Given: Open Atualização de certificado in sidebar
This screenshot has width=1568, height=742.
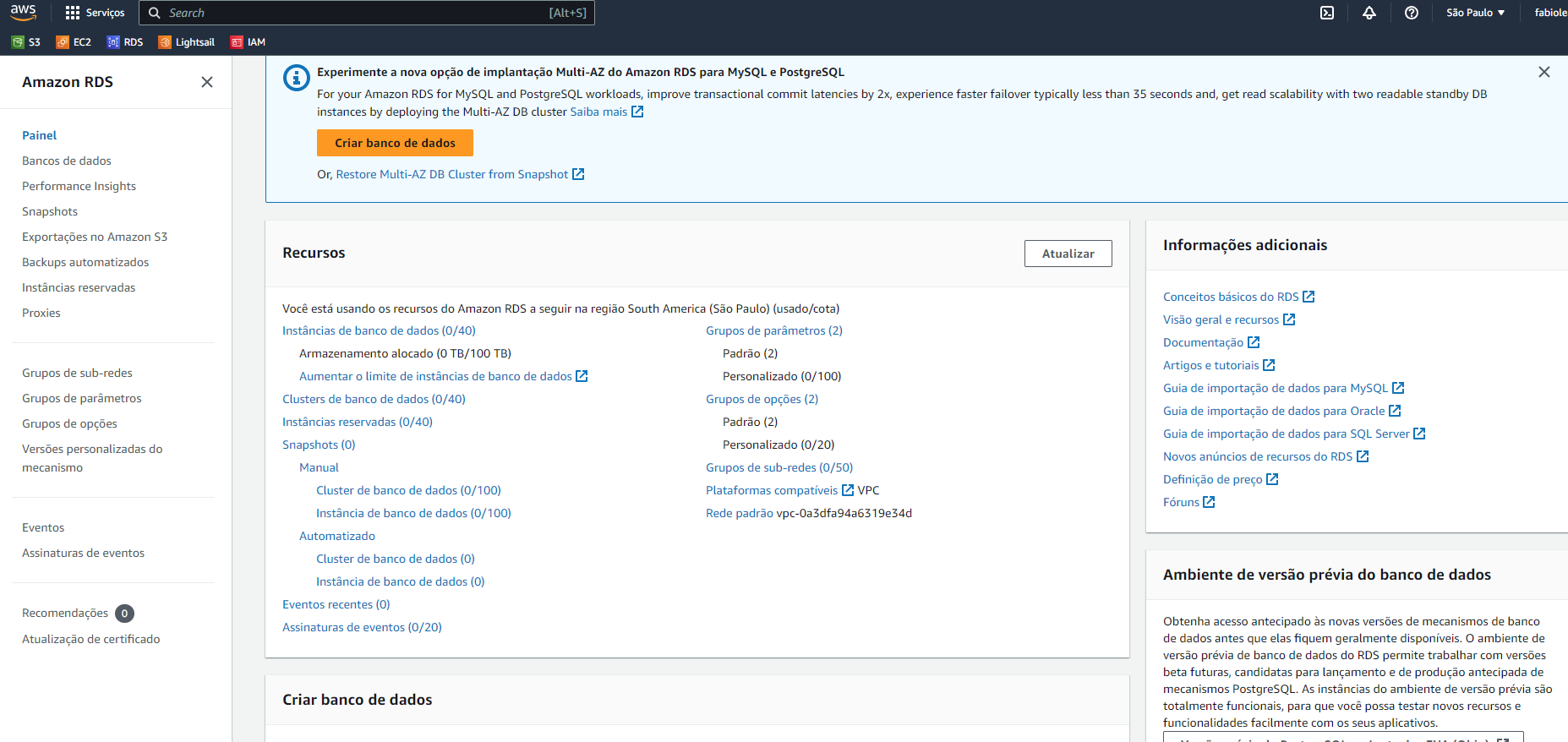Looking at the screenshot, I should click(90, 639).
